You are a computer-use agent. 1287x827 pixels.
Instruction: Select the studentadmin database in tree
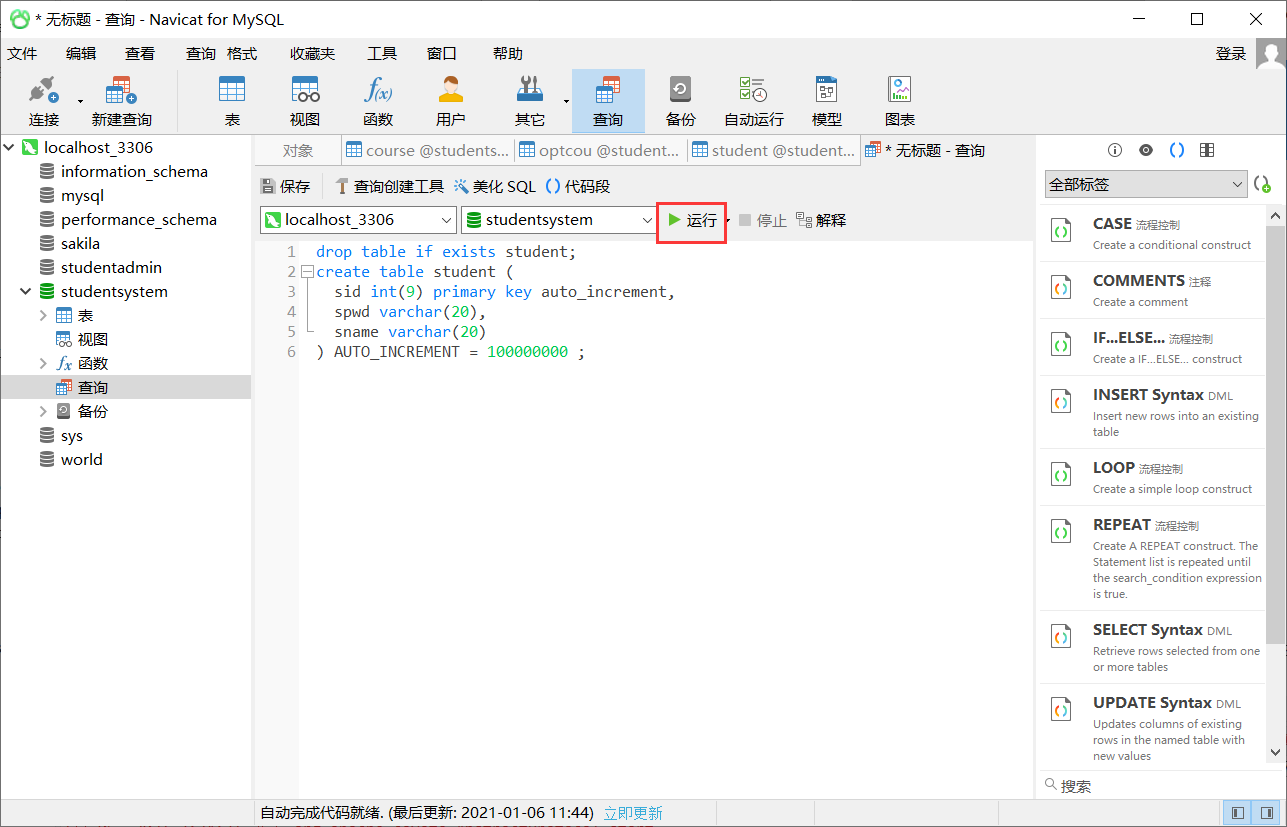click(111, 268)
